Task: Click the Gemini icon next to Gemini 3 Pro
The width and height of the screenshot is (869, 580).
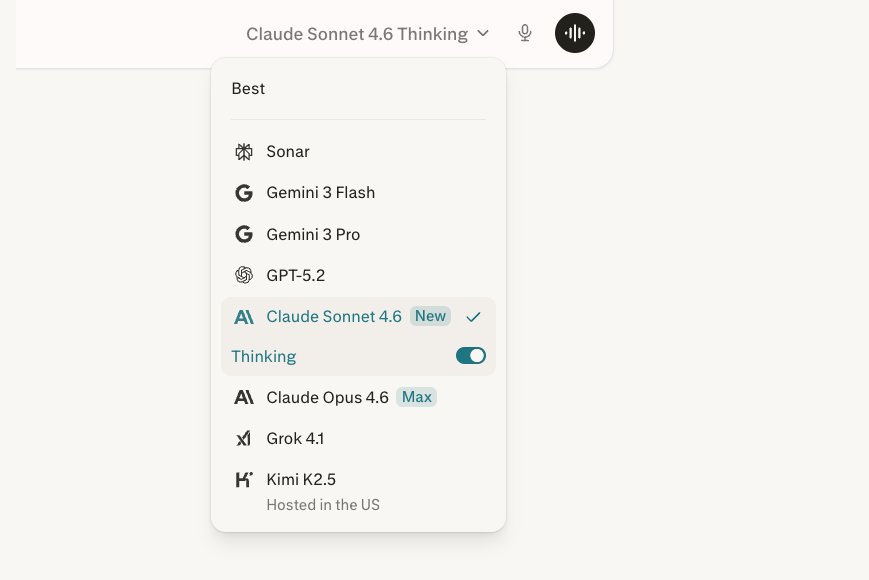Action: coord(244,234)
